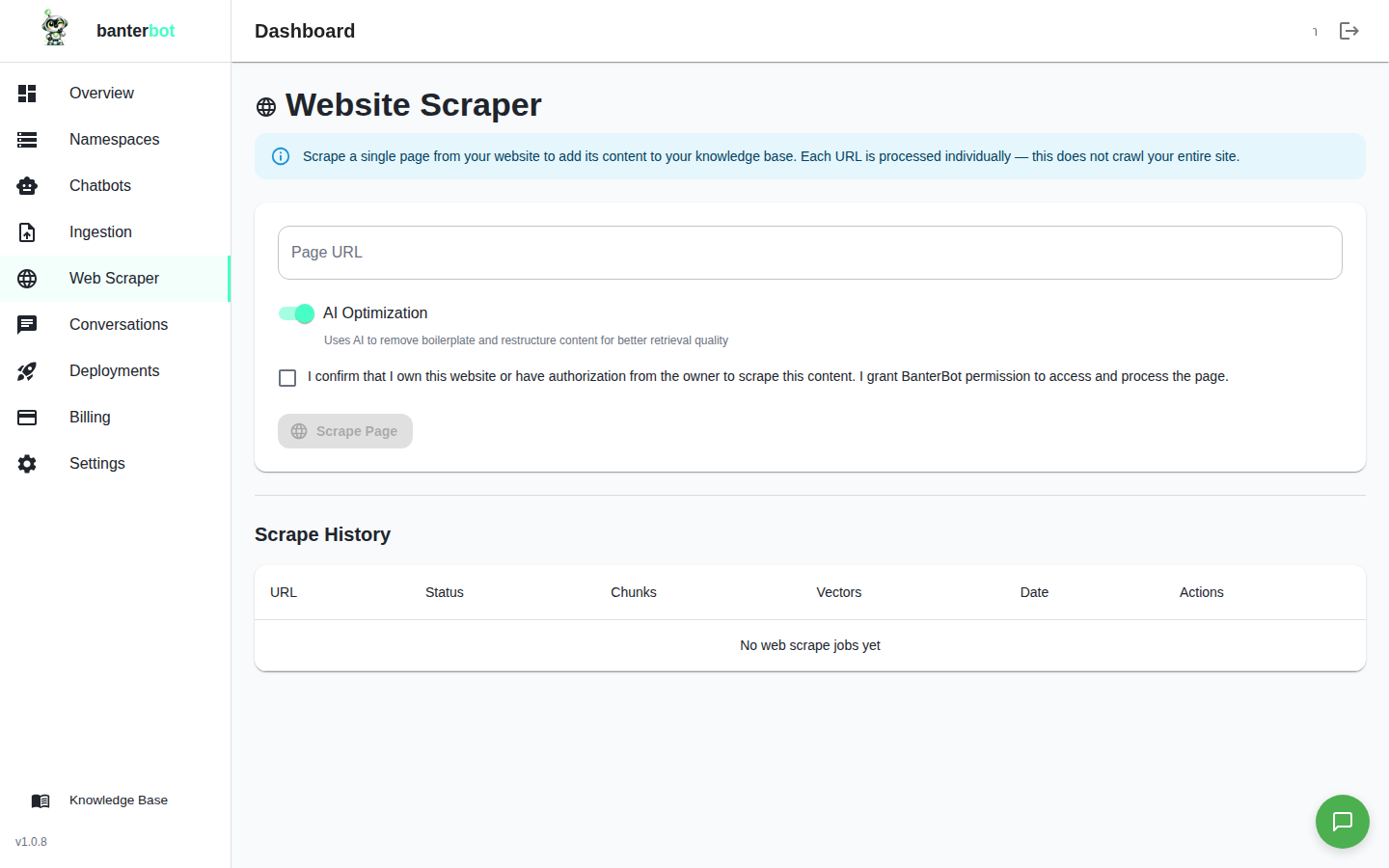Click the v1.0.8 version label
The height and width of the screenshot is (868, 1389).
pos(31,842)
